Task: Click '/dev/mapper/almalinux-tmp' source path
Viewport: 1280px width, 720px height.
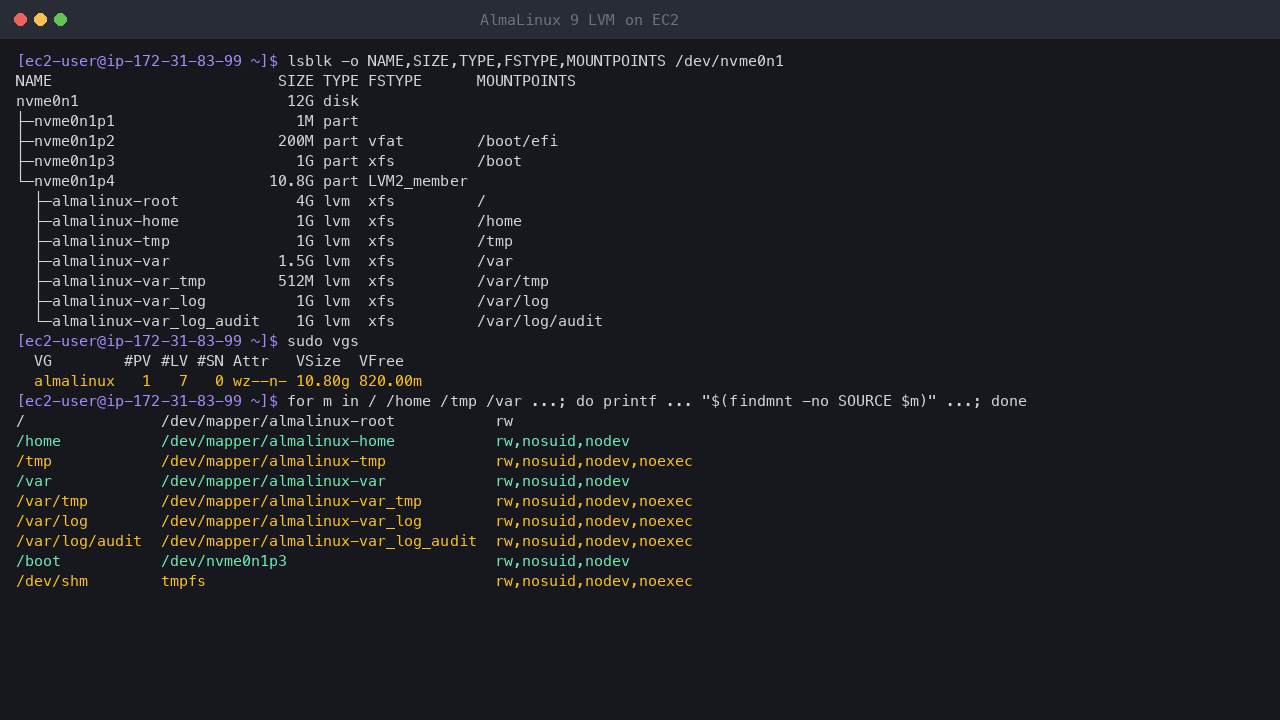Action: 273,461
